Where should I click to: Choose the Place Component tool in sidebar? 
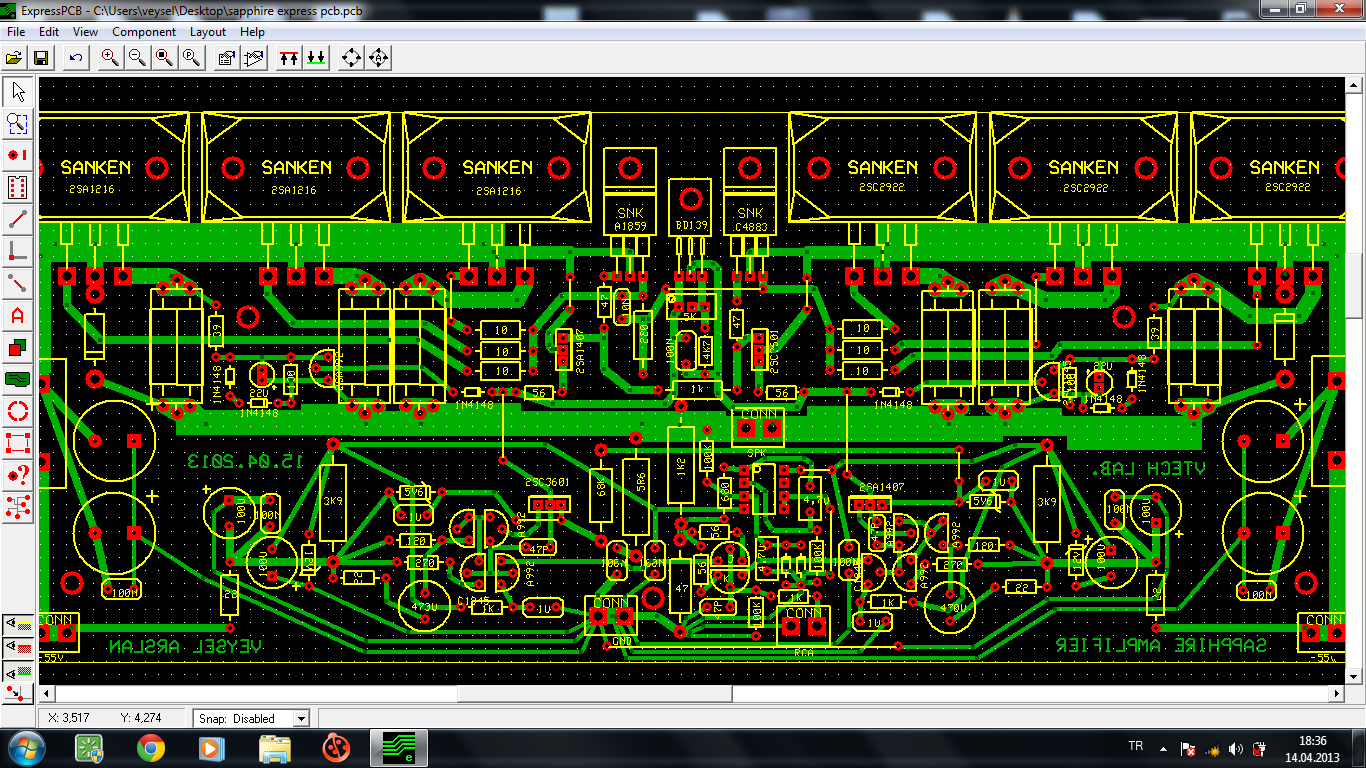[x=17, y=187]
